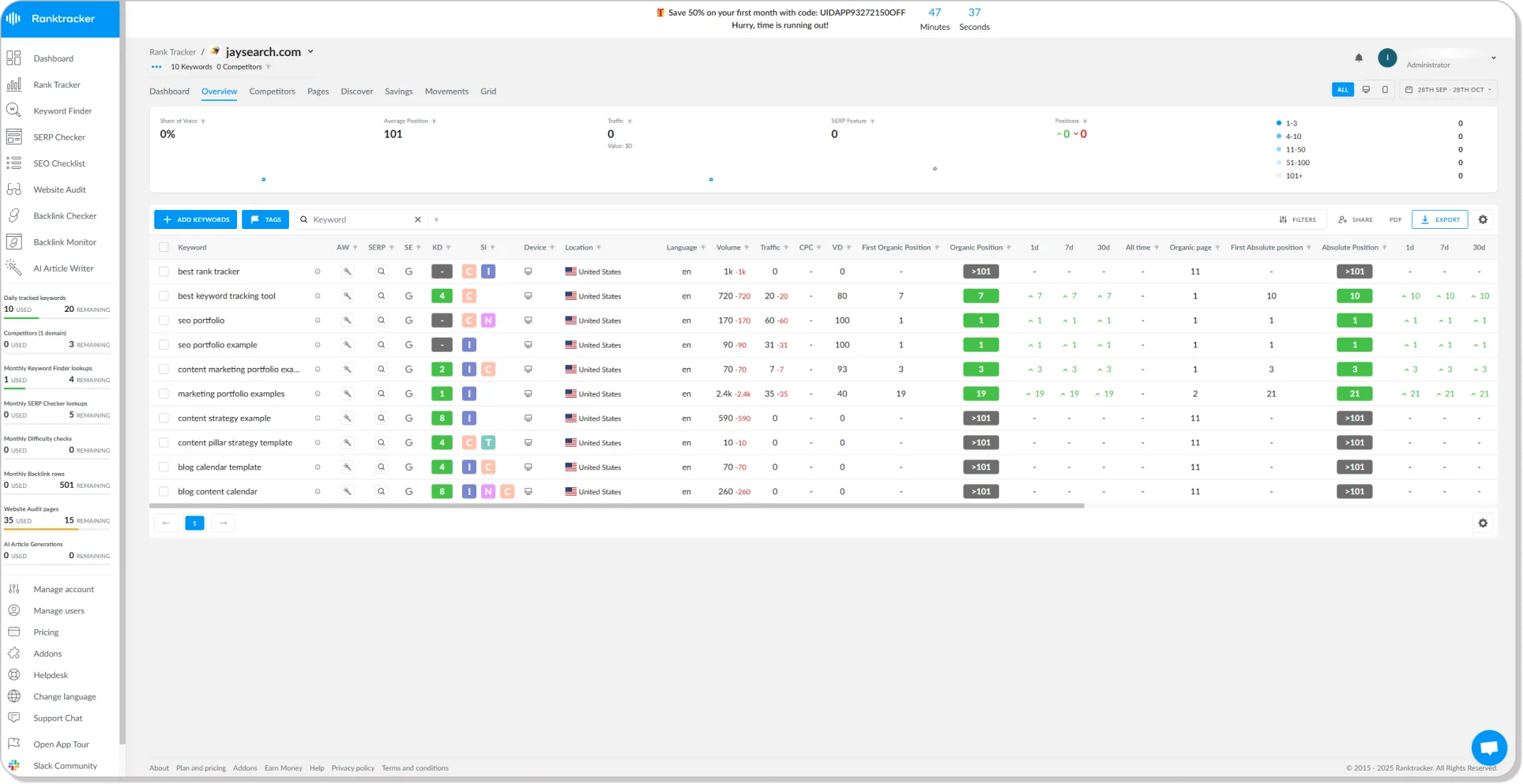Open SEO Checklist sidebar icon
Screen dimensions: 1523x784
tap(13, 163)
